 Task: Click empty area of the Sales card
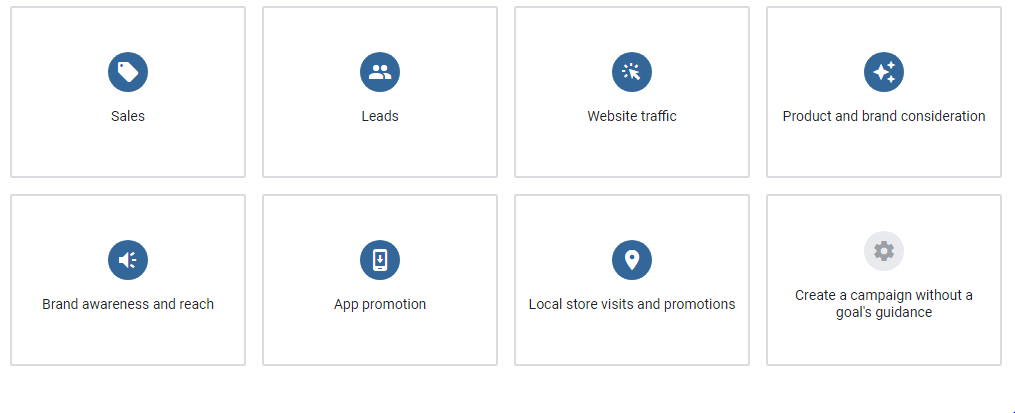tap(60, 150)
